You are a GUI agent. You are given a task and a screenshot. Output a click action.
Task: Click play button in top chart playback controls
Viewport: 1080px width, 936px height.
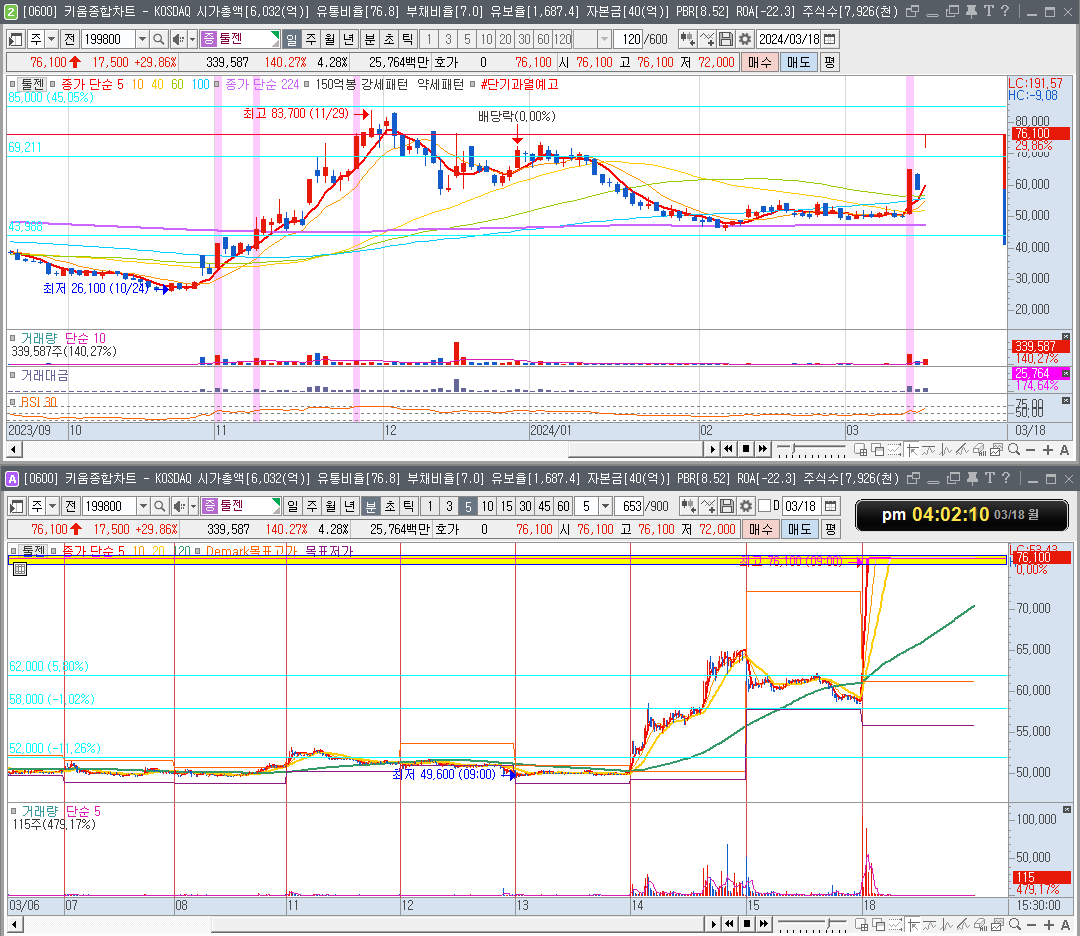tap(712, 450)
